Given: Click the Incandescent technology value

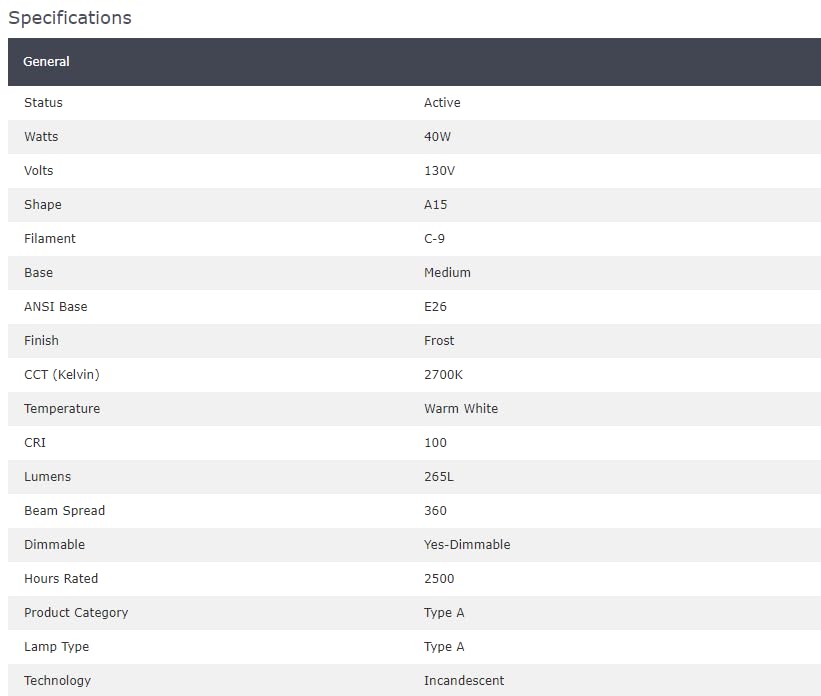Looking at the screenshot, I should [x=464, y=681].
